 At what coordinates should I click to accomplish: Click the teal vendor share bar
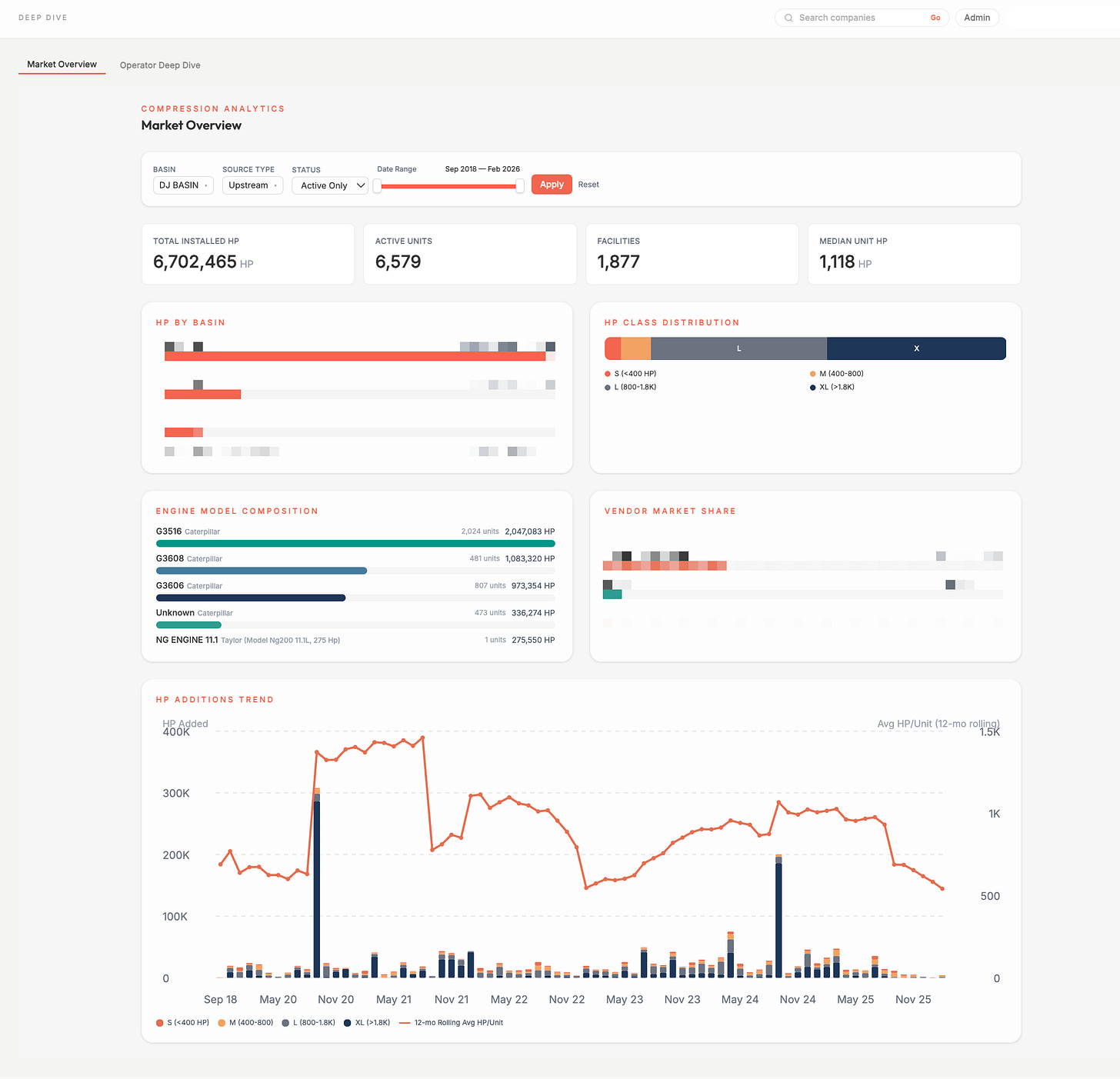click(612, 594)
